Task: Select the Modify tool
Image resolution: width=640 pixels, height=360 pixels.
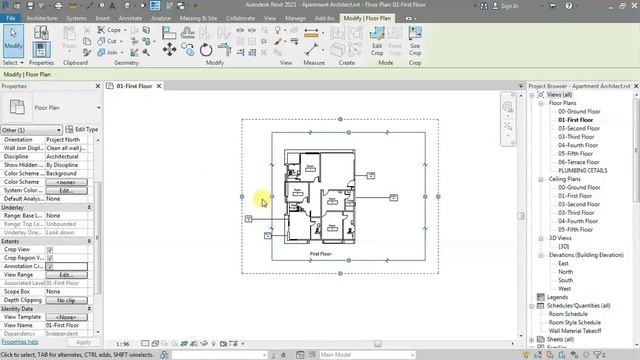Action: click(13, 40)
